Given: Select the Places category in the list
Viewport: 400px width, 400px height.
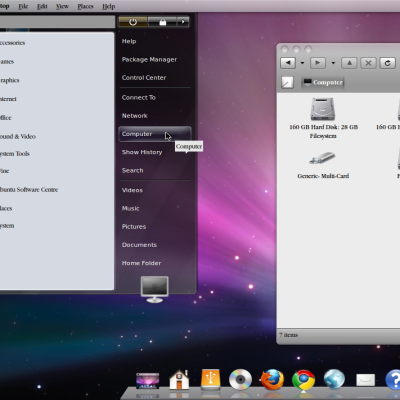Looking at the screenshot, I should click(x=6, y=208).
